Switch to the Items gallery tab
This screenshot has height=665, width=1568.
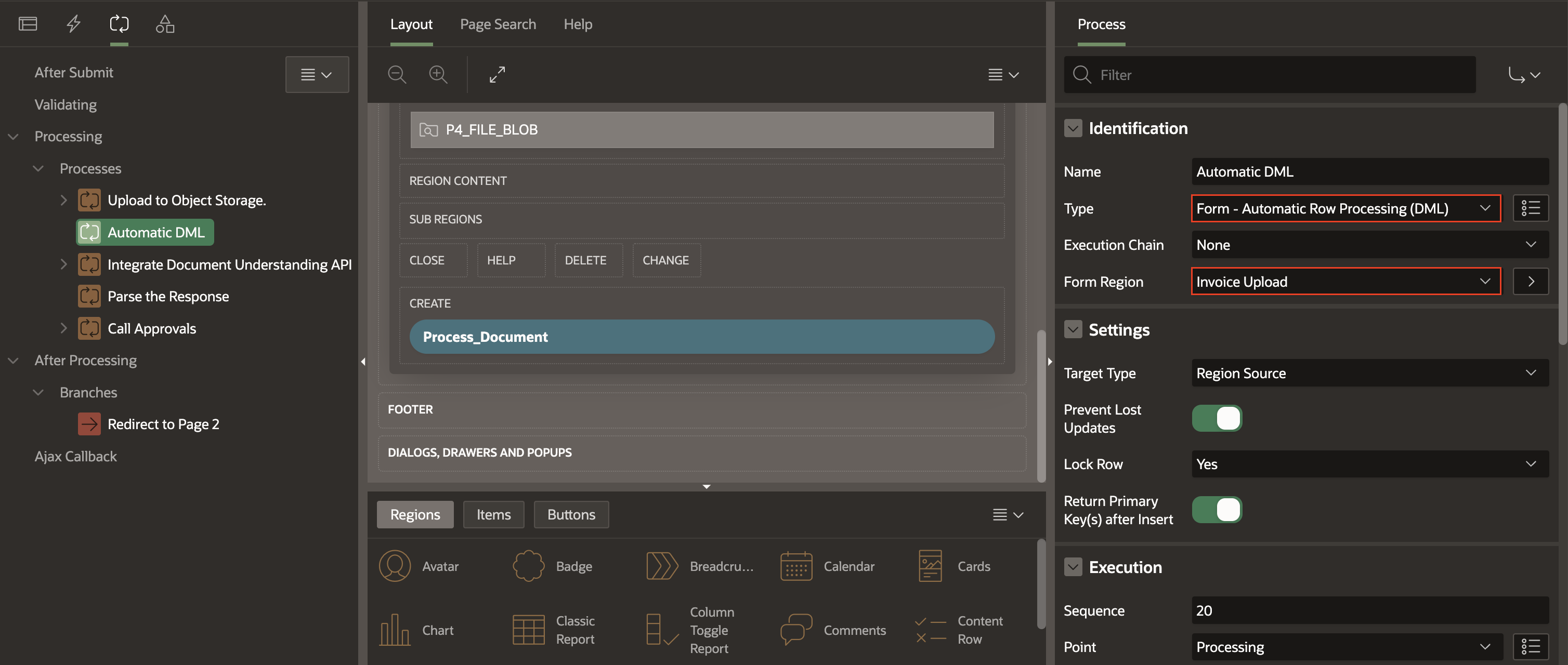coord(493,515)
